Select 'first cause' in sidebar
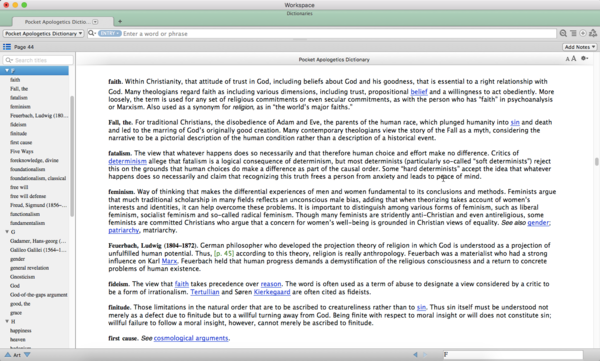Screen dimensions: 600x361 tap(21, 142)
